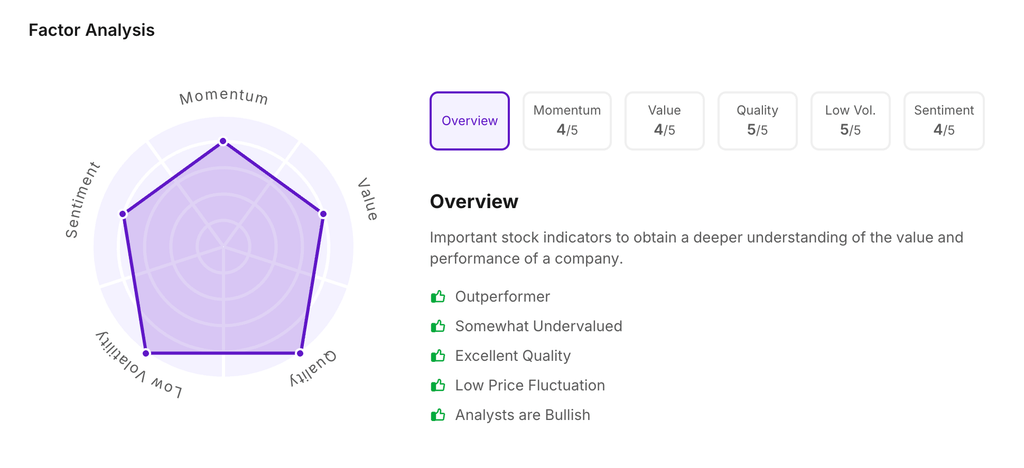Open the Value 4/5 tab
Screen dimensions: 1024x468
click(x=664, y=121)
